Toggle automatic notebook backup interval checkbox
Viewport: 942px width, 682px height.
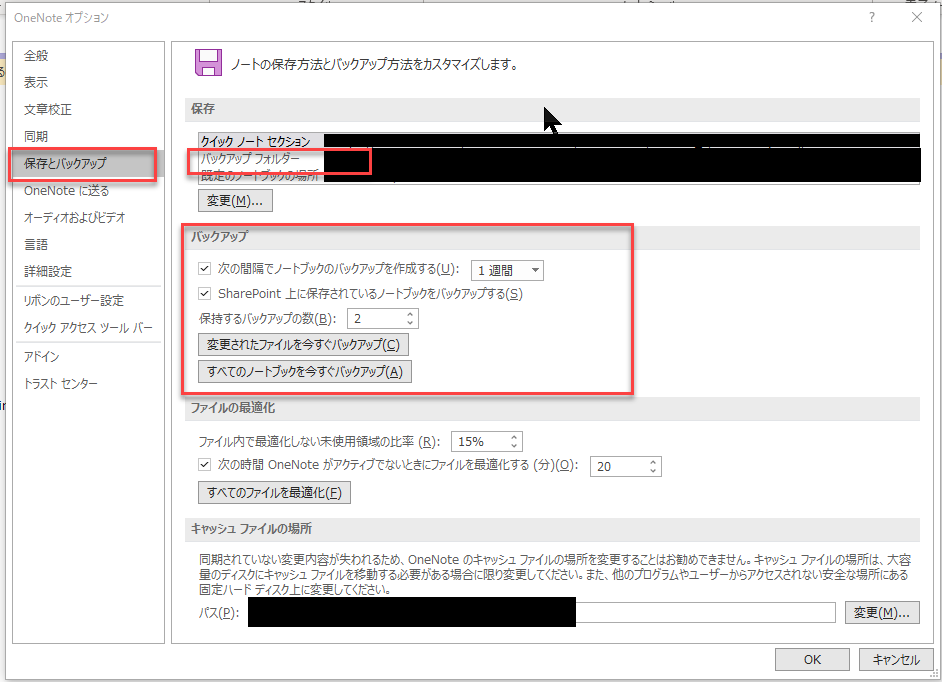click(205, 269)
